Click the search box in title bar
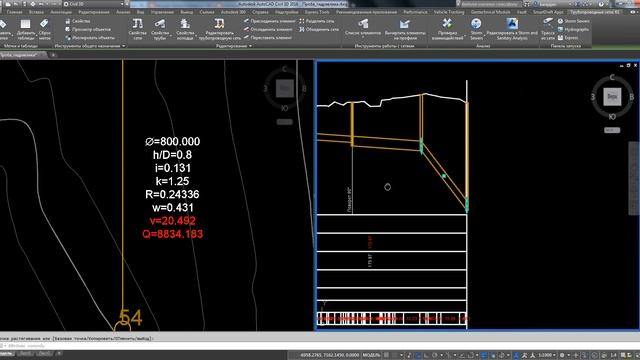Viewport: 640px width, 360px height. [x=491, y=4]
